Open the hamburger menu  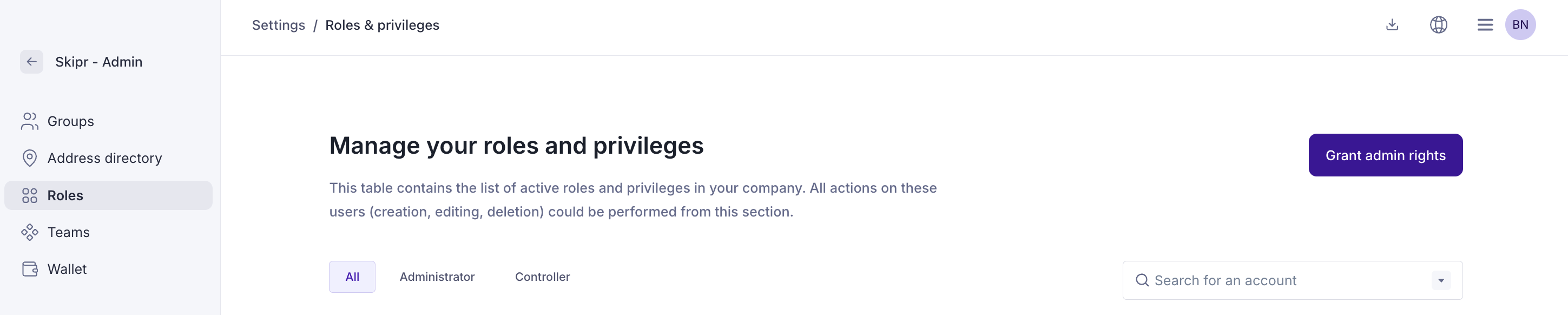[1485, 24]
